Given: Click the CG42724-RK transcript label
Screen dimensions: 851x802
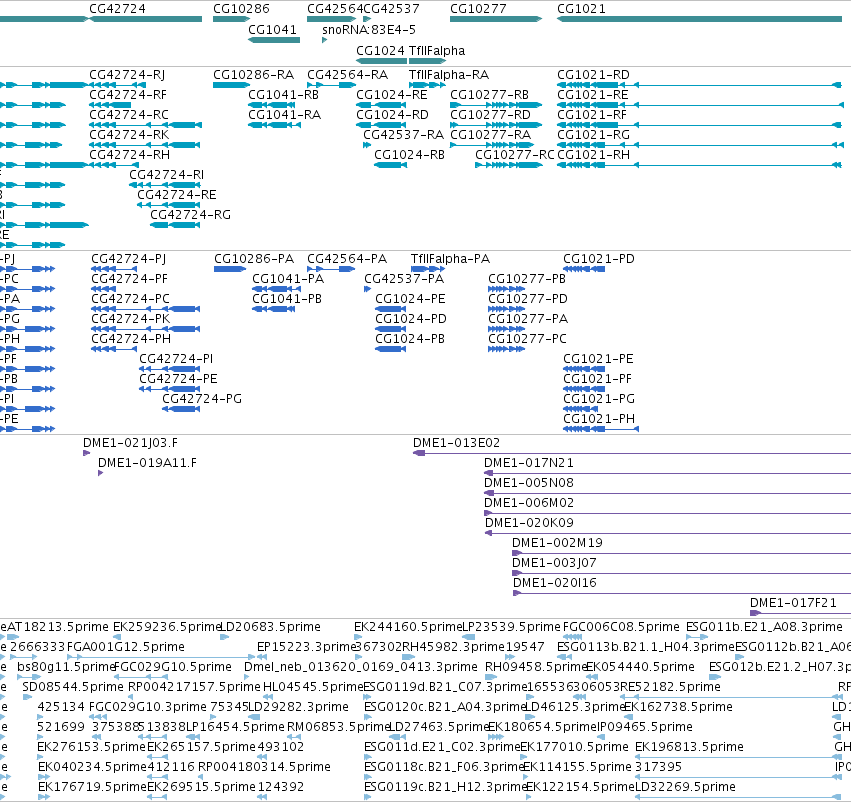Looking at the screenshot, I should [x=129, y=135].
